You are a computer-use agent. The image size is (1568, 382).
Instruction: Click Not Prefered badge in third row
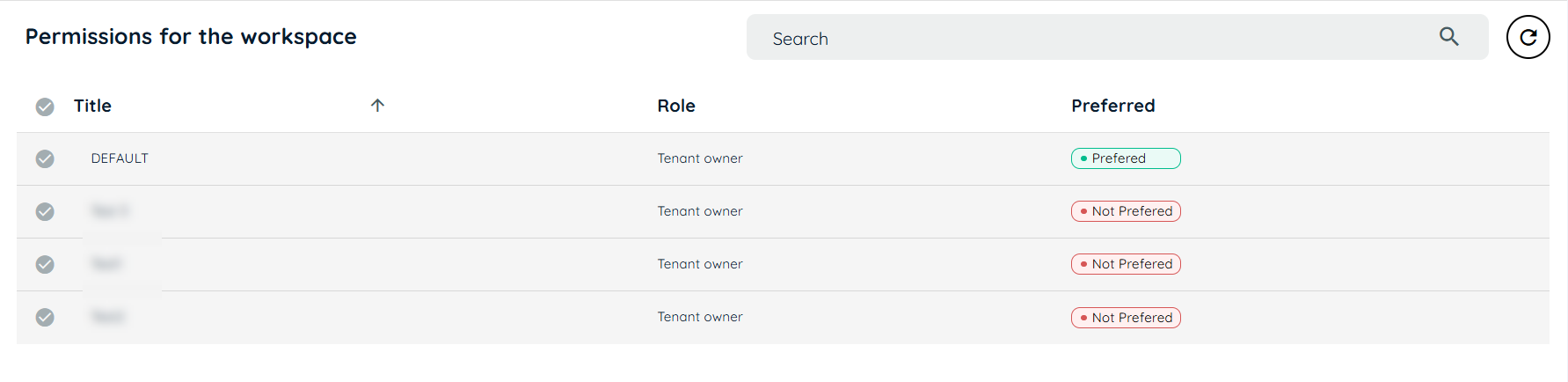click(1126, 264)
